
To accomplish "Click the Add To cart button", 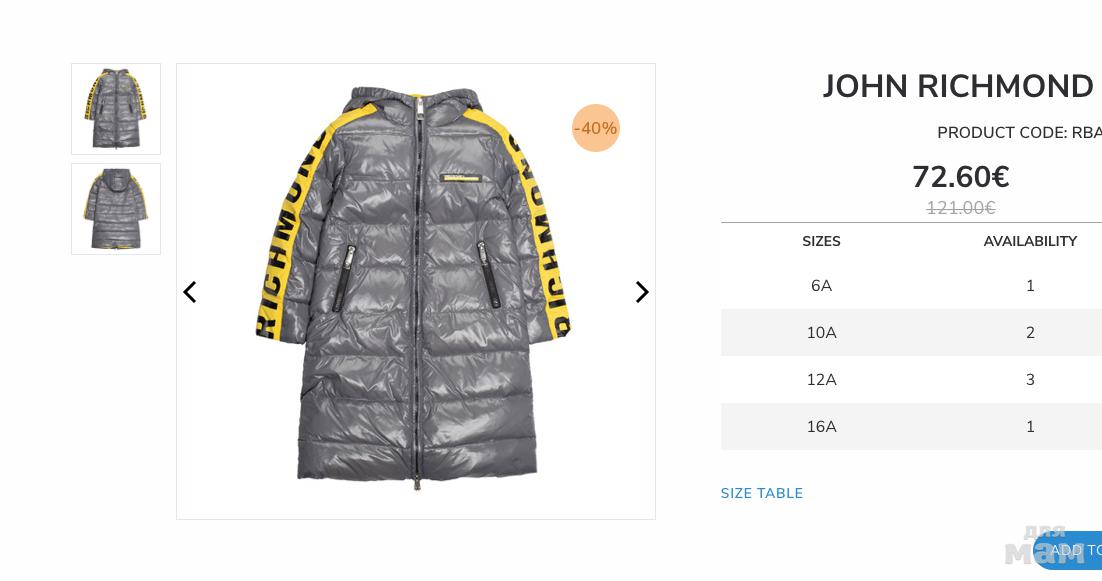I will point(1068,550).
